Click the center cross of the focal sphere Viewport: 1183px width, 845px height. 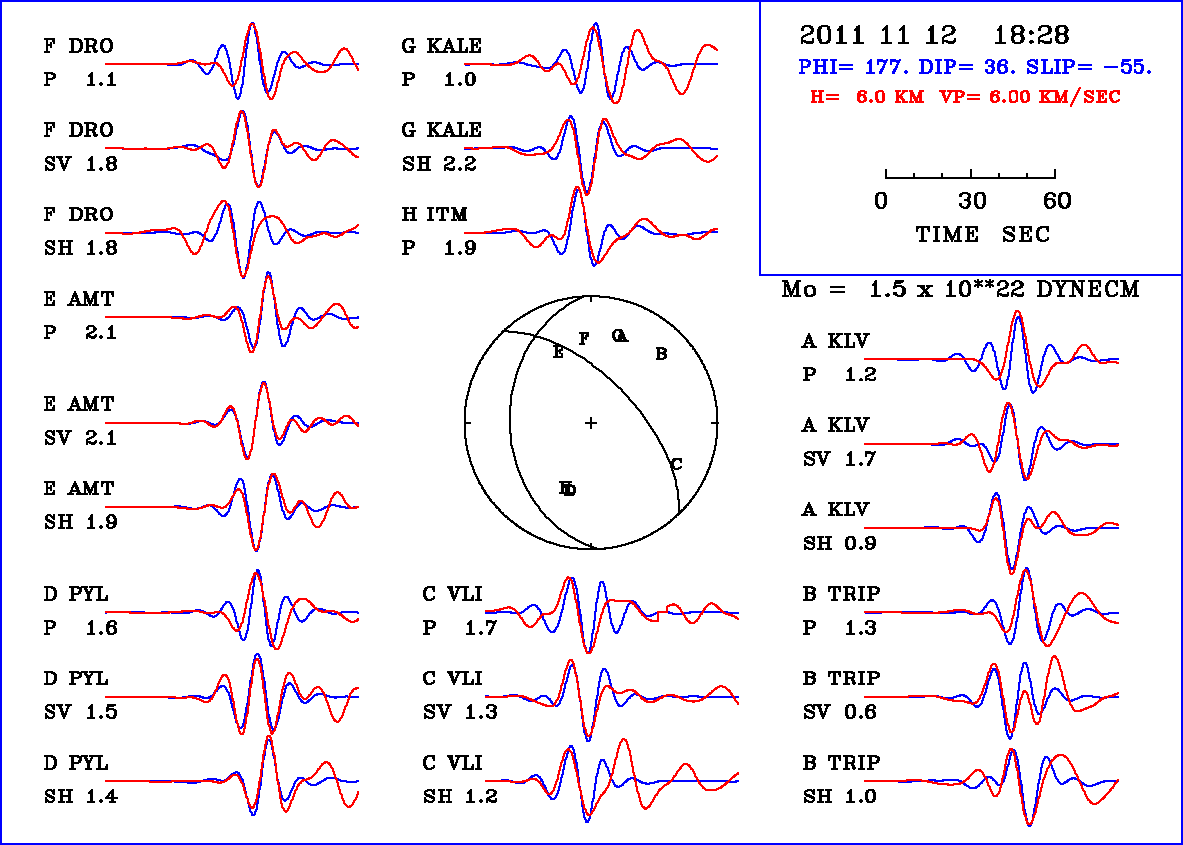click(x=591, y=423)
